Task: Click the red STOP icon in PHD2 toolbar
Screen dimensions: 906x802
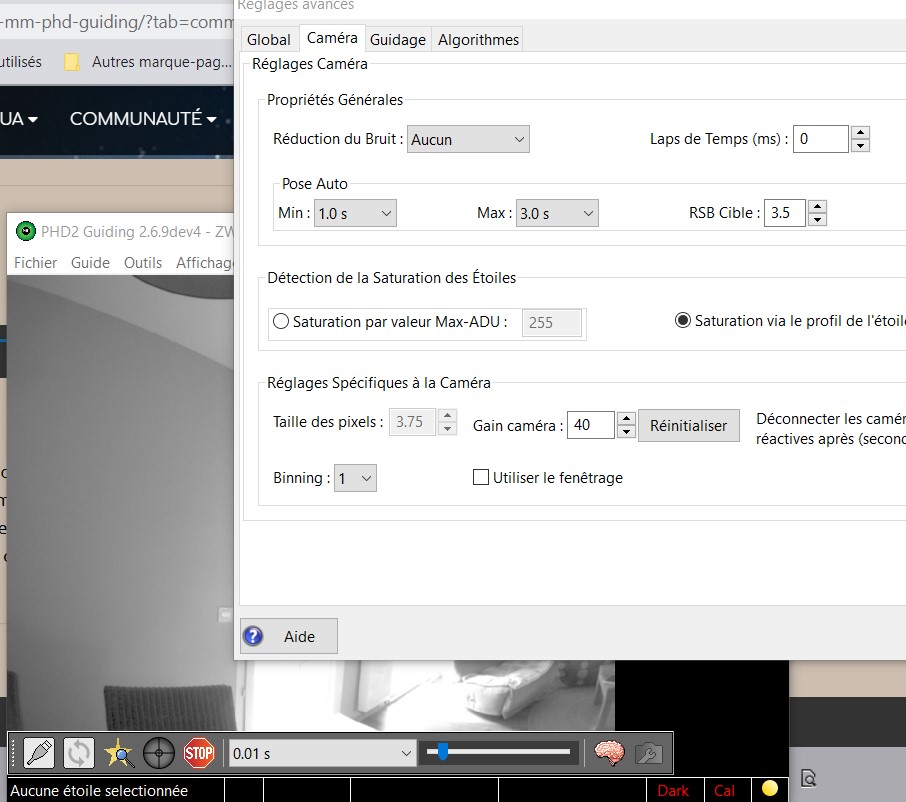Action: 199,753
